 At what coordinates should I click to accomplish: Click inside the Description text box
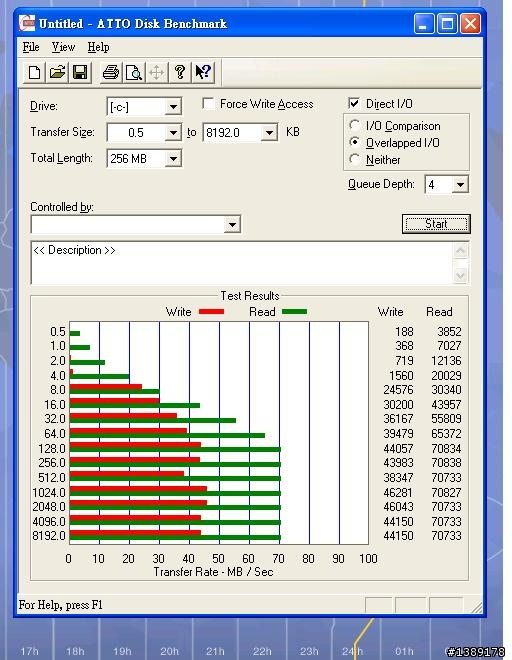(x=242, y=263)
